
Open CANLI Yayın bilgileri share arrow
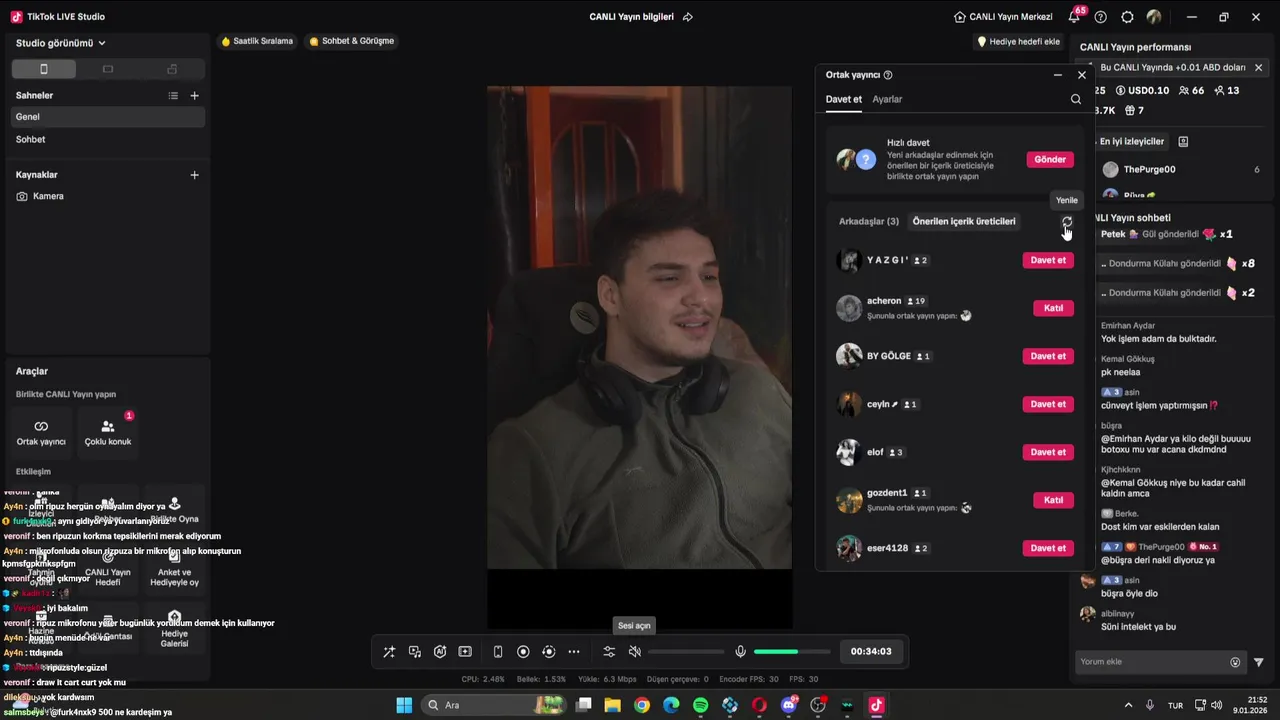click(x=688, y=17)
